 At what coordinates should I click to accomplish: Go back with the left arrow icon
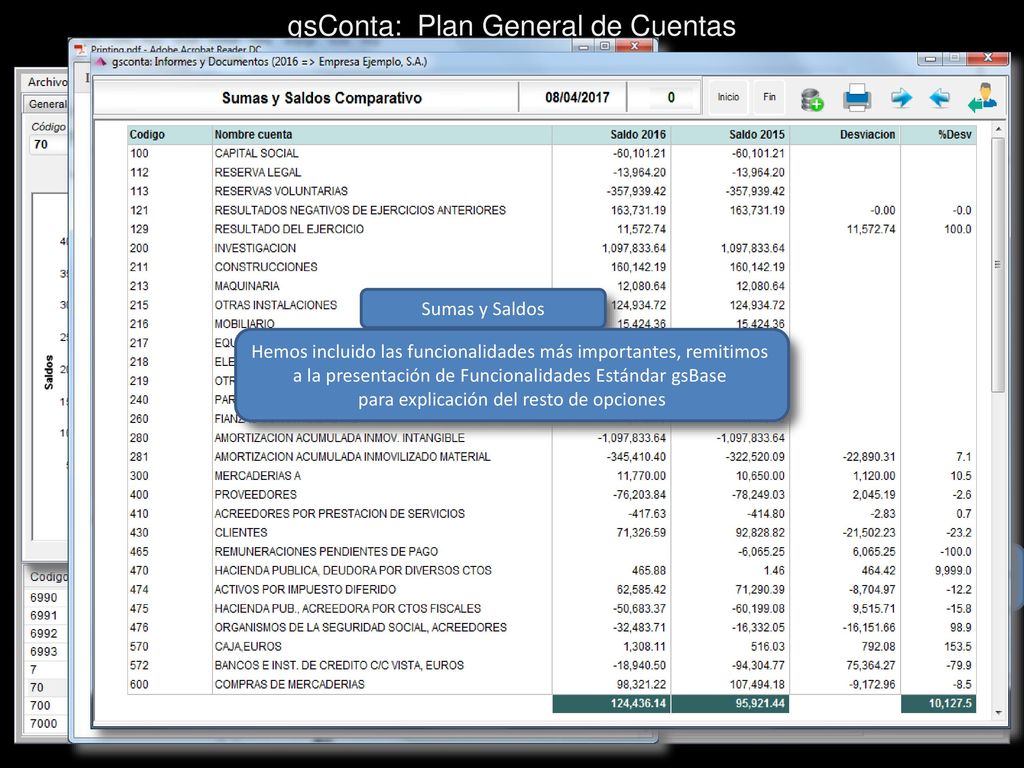click(939, 98)
